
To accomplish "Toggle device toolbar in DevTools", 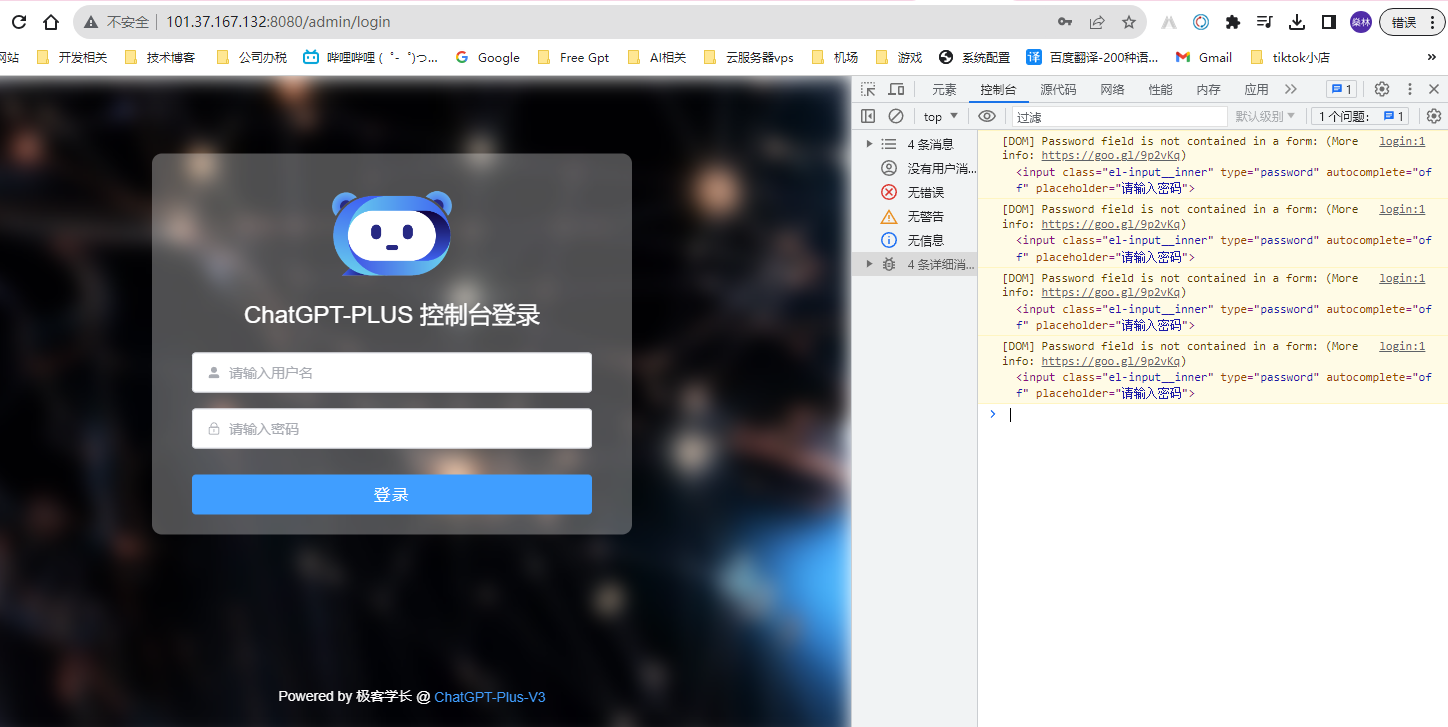I will pos(896,89).
